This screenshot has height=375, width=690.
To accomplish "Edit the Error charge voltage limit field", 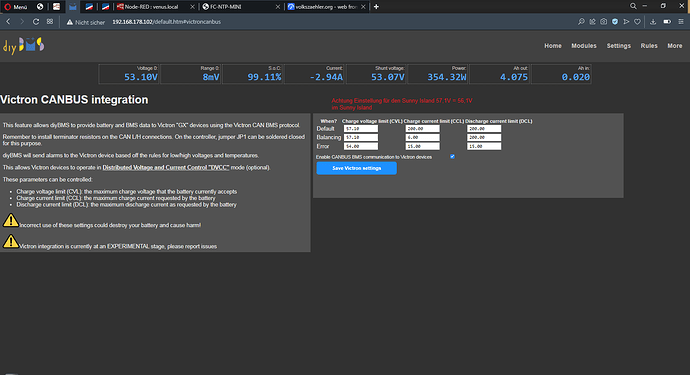I will pos(361,146).
